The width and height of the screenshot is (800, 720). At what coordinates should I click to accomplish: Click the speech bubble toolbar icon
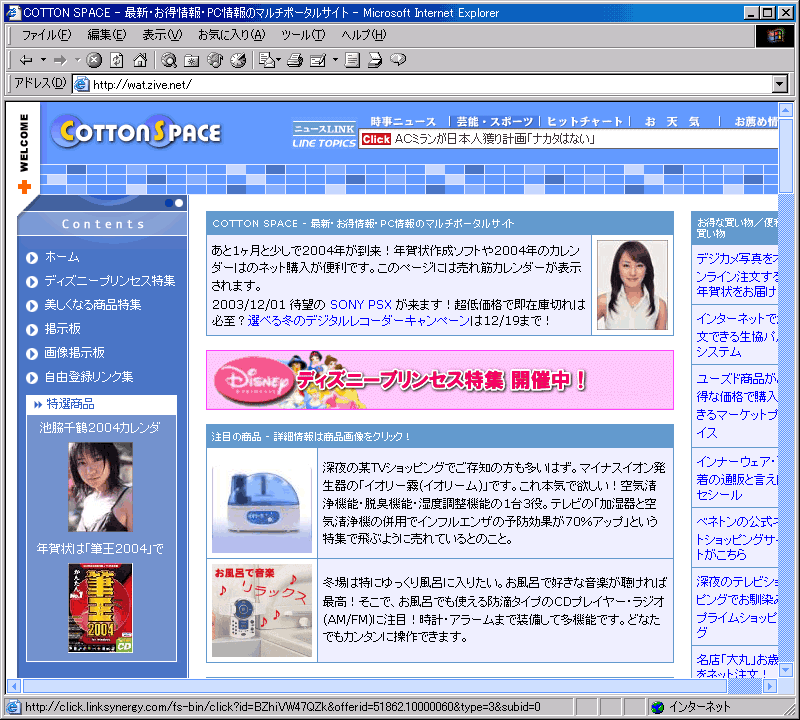coord(398,60)
